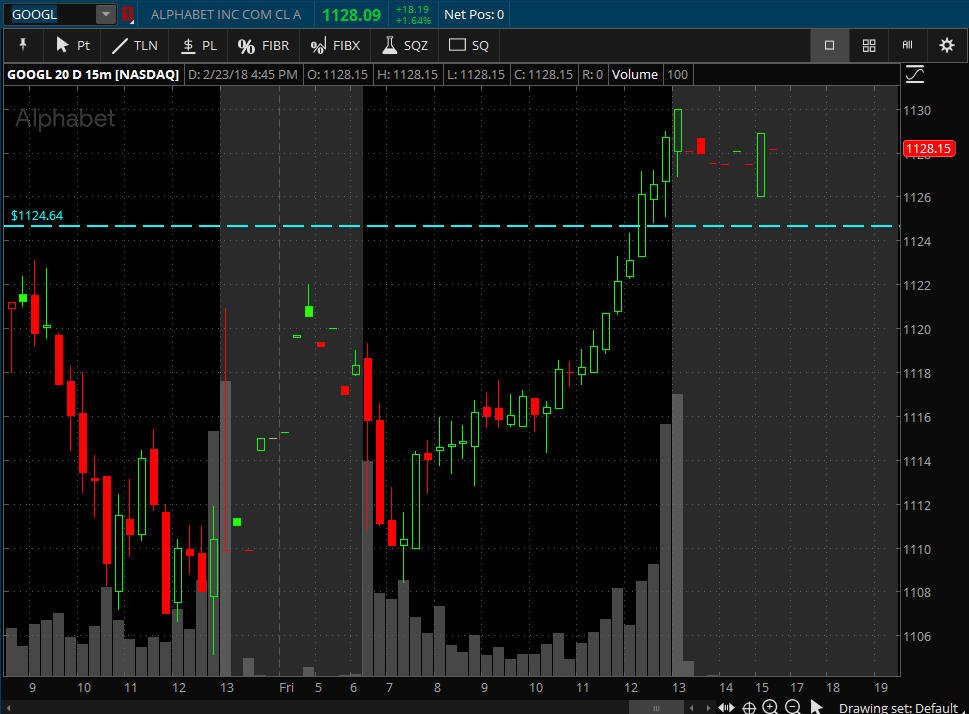Viewport: 969px width, 714px height.
Task: Click the C: 1128.15 close value
Action: click(543, 75)
